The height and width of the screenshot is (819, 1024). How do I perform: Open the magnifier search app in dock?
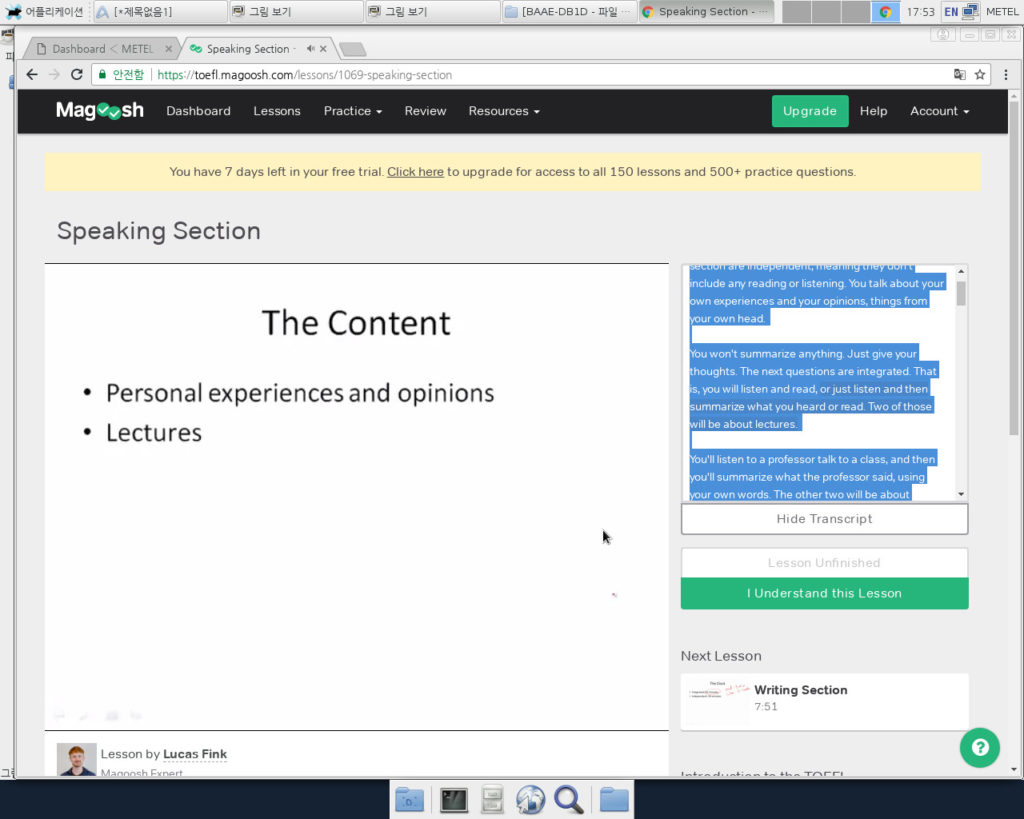(x=568, y=799)
